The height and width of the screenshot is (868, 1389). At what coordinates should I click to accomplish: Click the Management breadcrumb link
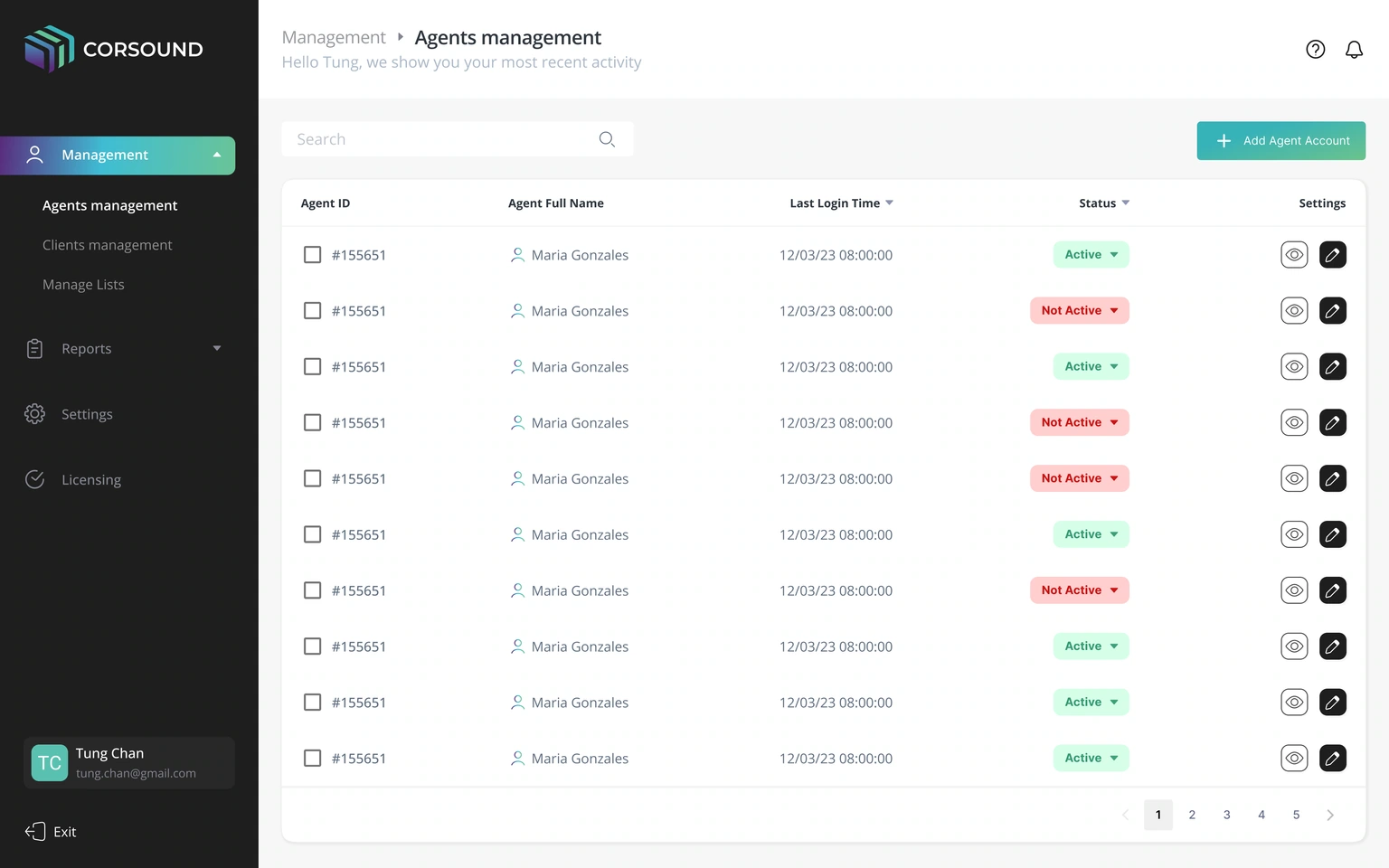click(334, 37)
